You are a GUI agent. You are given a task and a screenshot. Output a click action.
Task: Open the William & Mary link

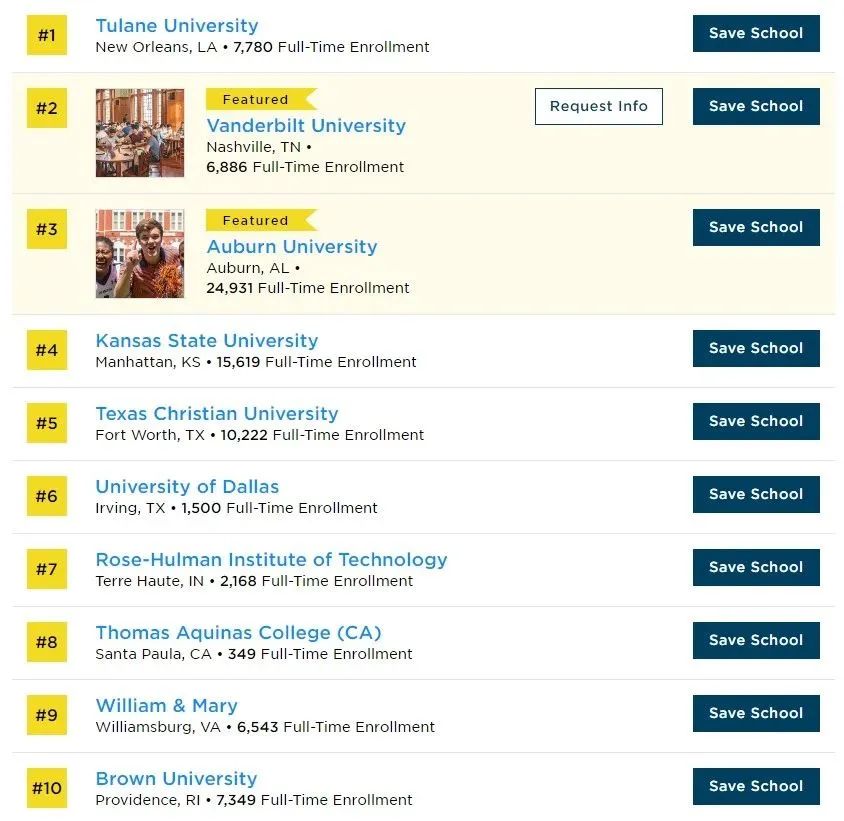click(166, 706)
